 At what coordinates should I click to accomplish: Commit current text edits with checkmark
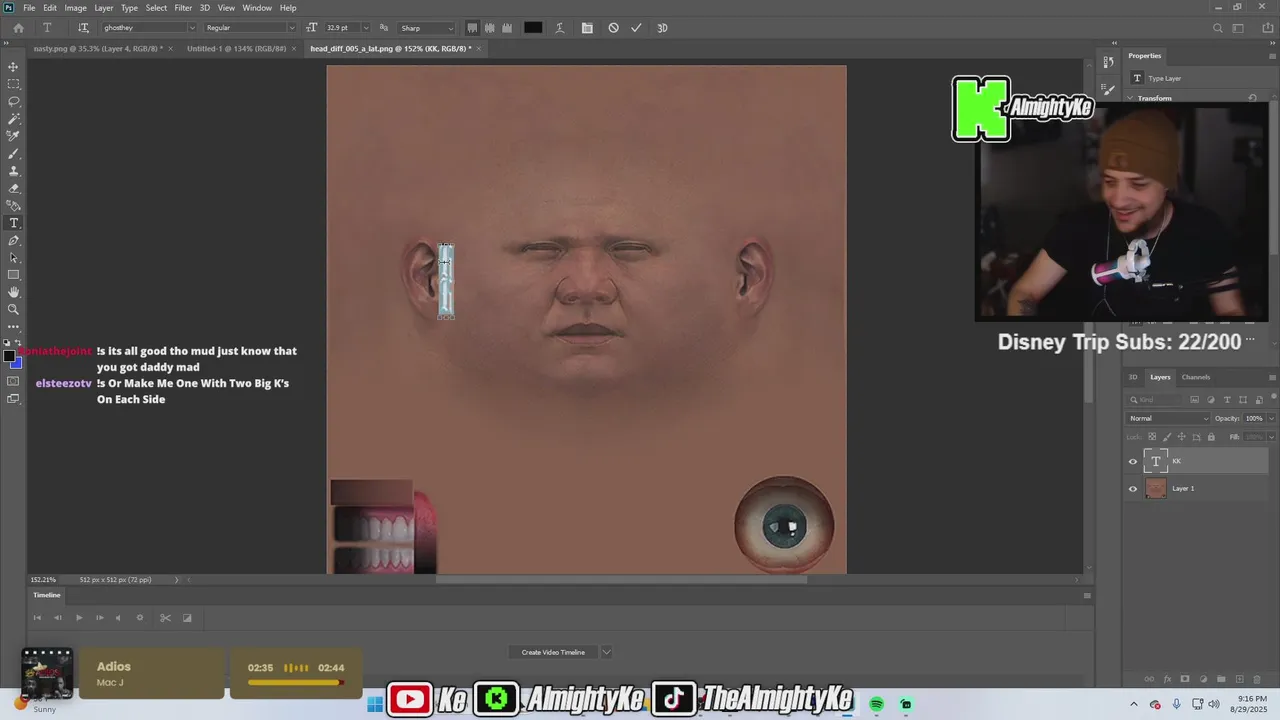(636, 28)
